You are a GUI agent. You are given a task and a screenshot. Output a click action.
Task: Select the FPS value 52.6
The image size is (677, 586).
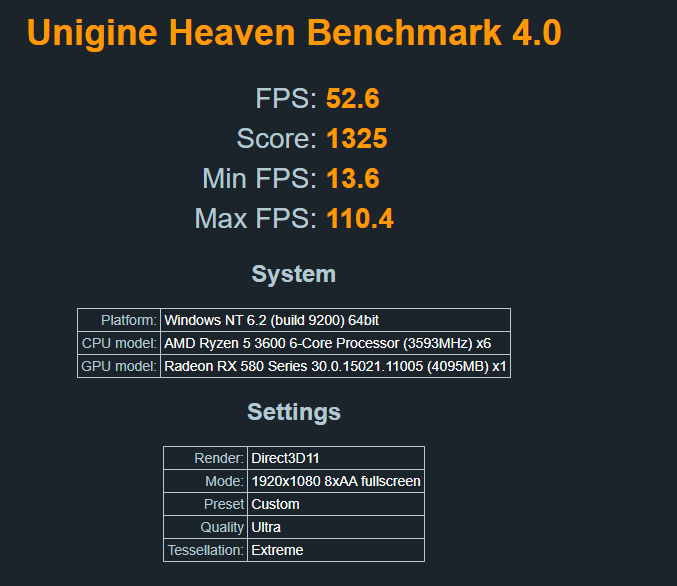point(353,98)
